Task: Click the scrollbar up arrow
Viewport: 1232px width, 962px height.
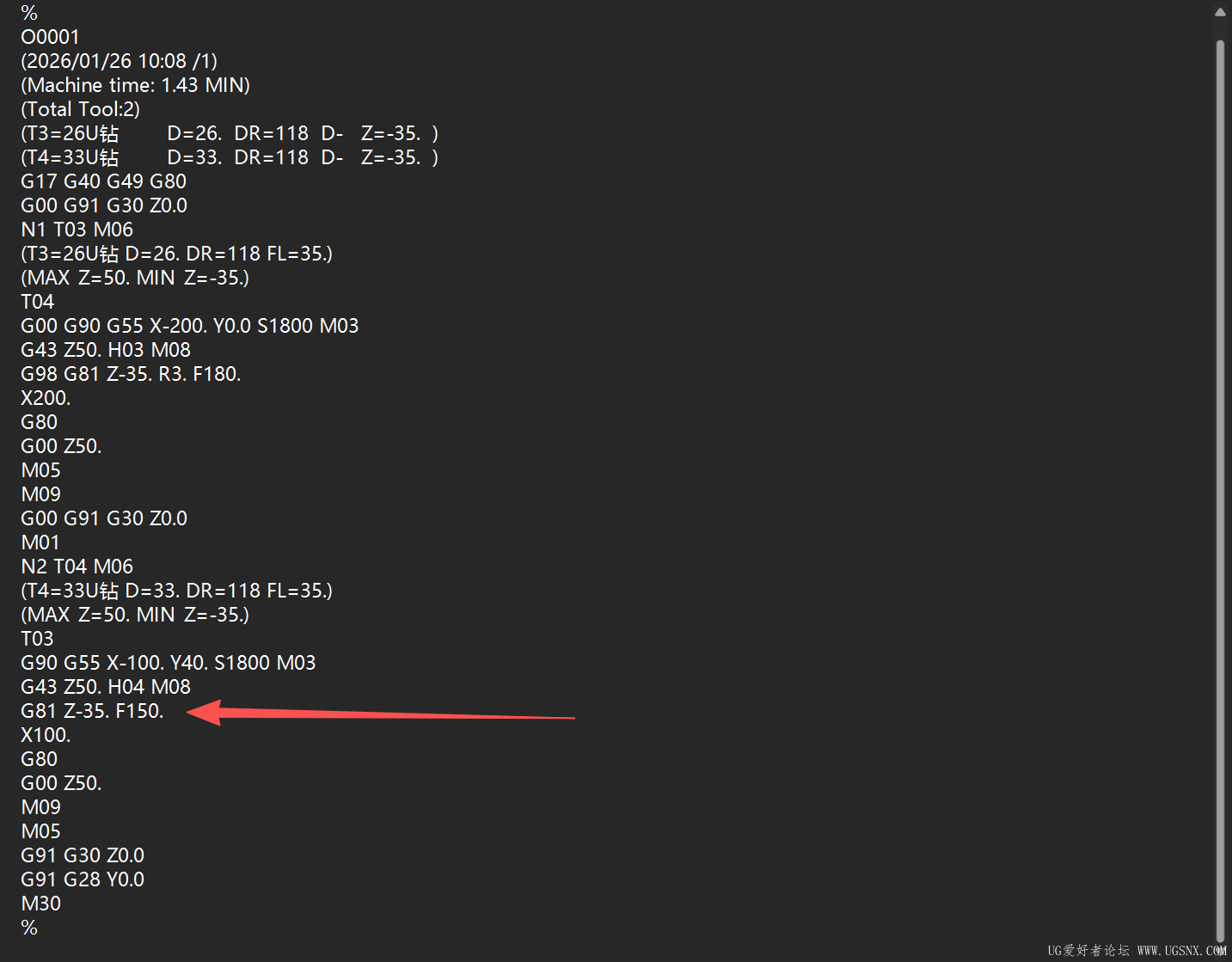Action: tap(1220, 12)
